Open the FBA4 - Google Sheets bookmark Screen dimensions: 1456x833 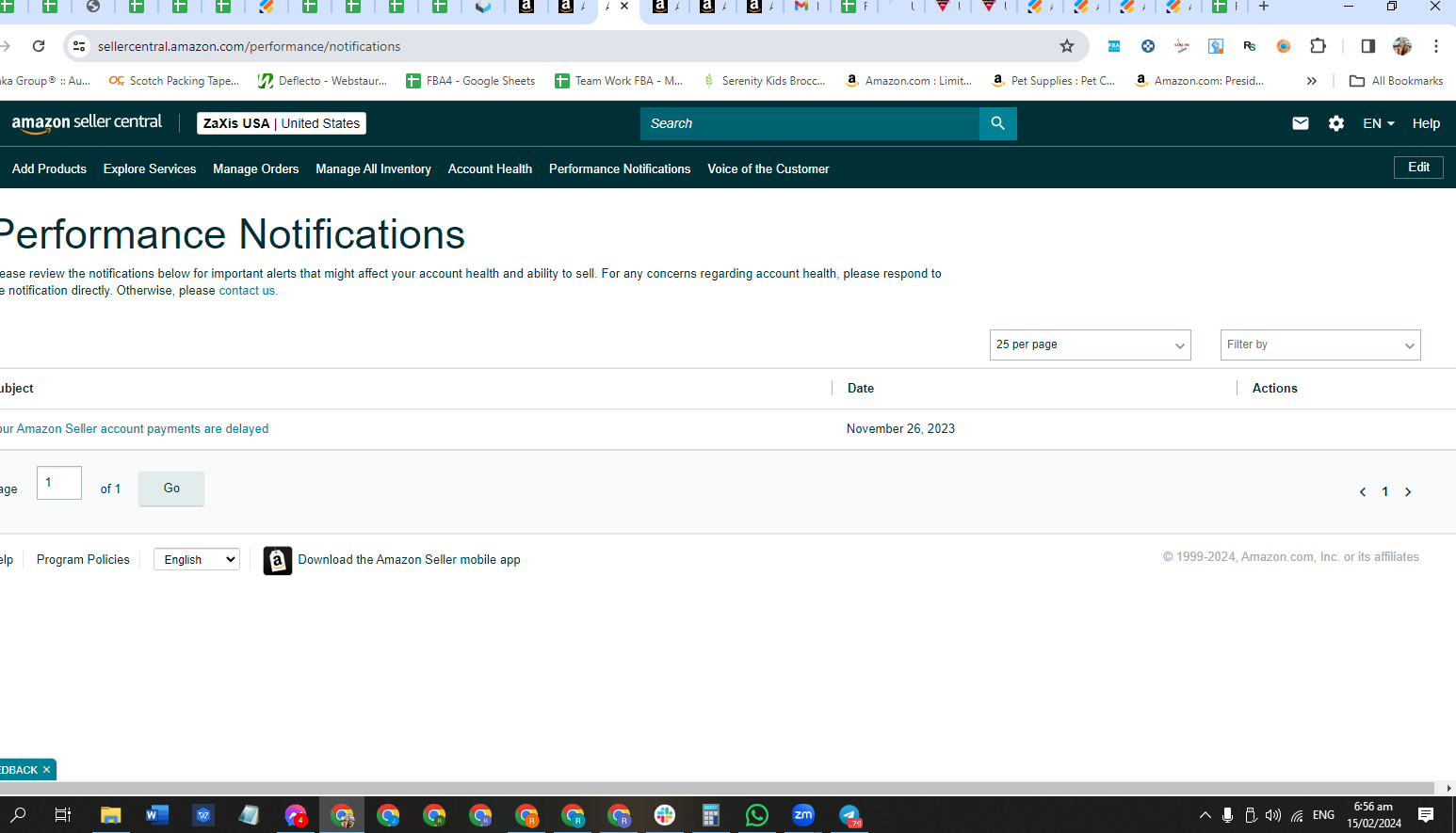point(471,81)
